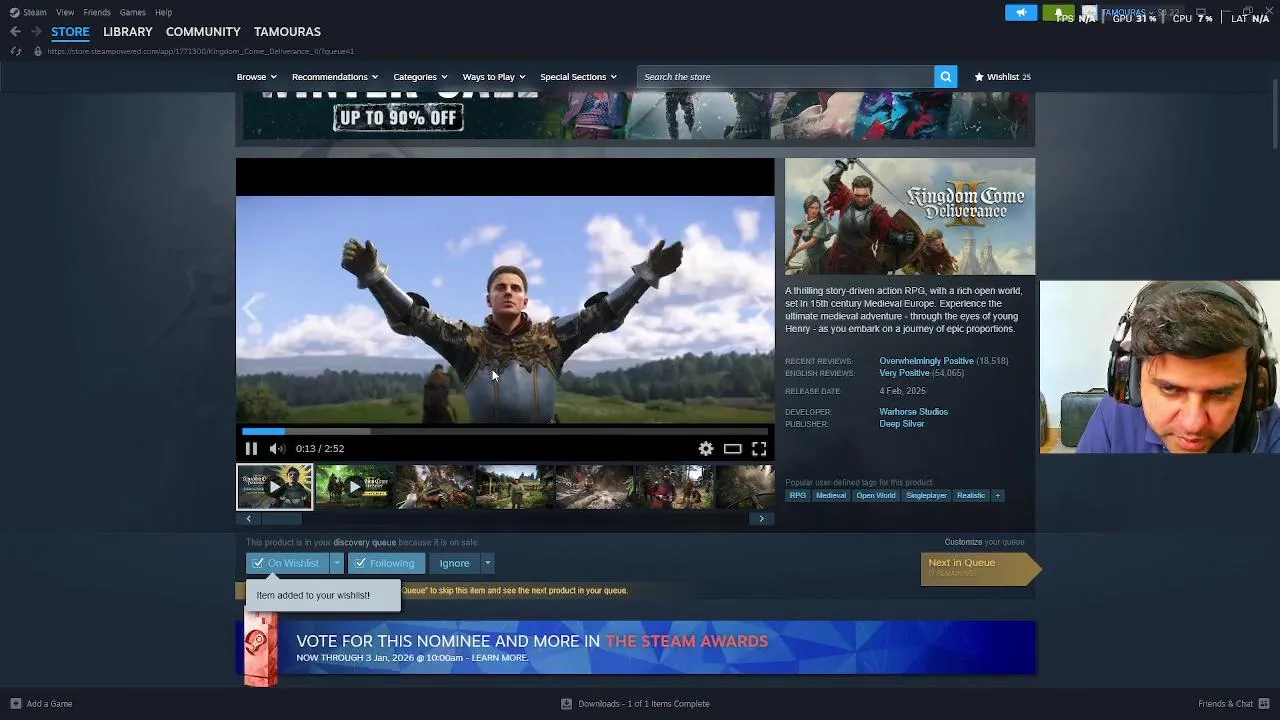Open the Games menu
Screen dimensions: 1280x720
[133, 13]
